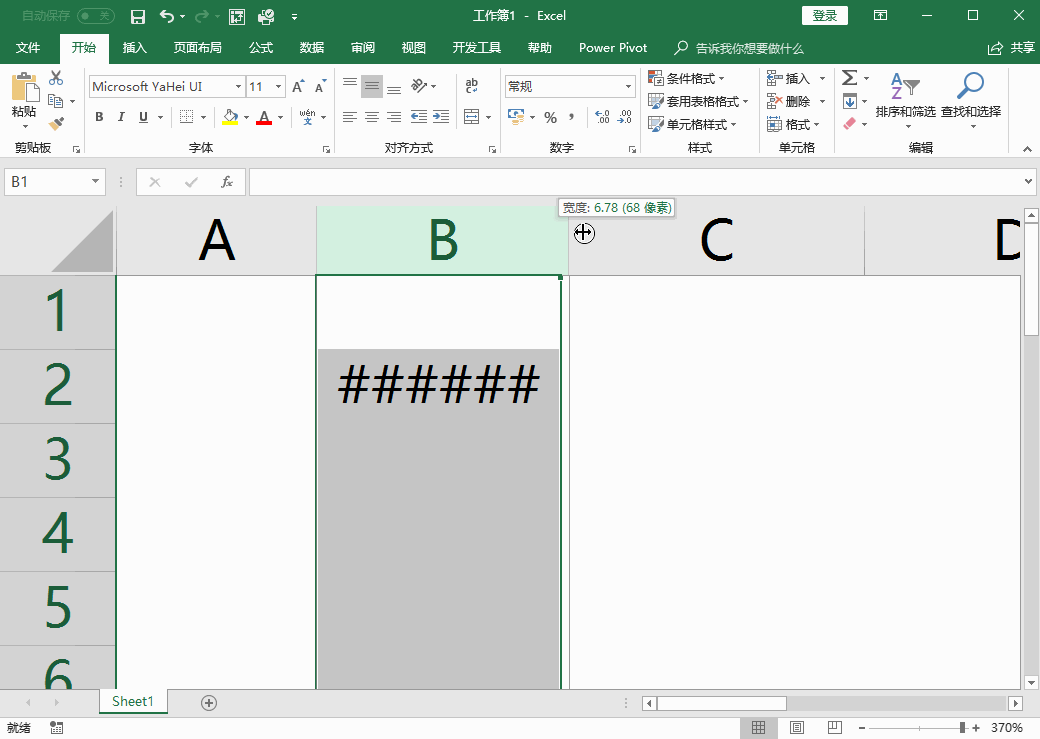Open the font name dropdown
This screenshot has height=739, width=1040.
pos(238,87)
